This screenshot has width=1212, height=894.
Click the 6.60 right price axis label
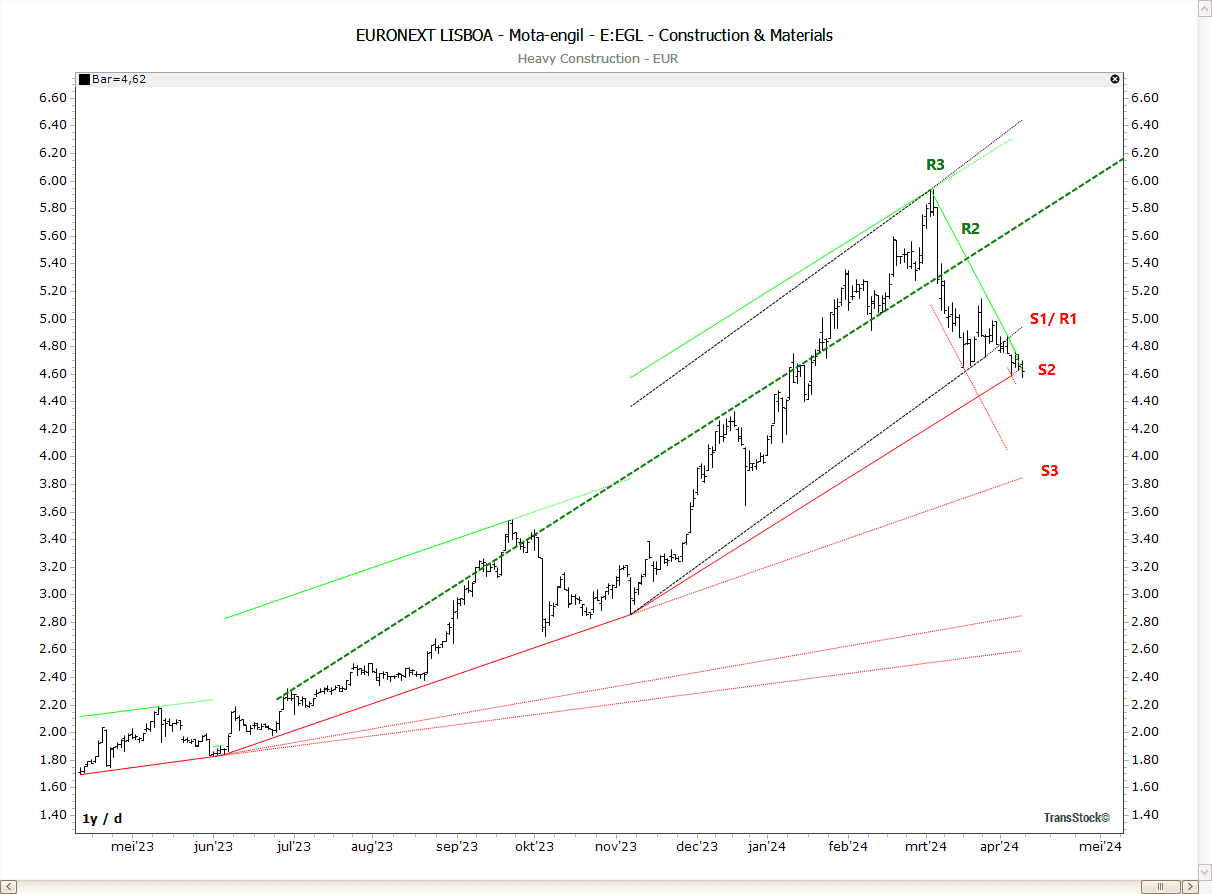click(x=1144, y=98)
